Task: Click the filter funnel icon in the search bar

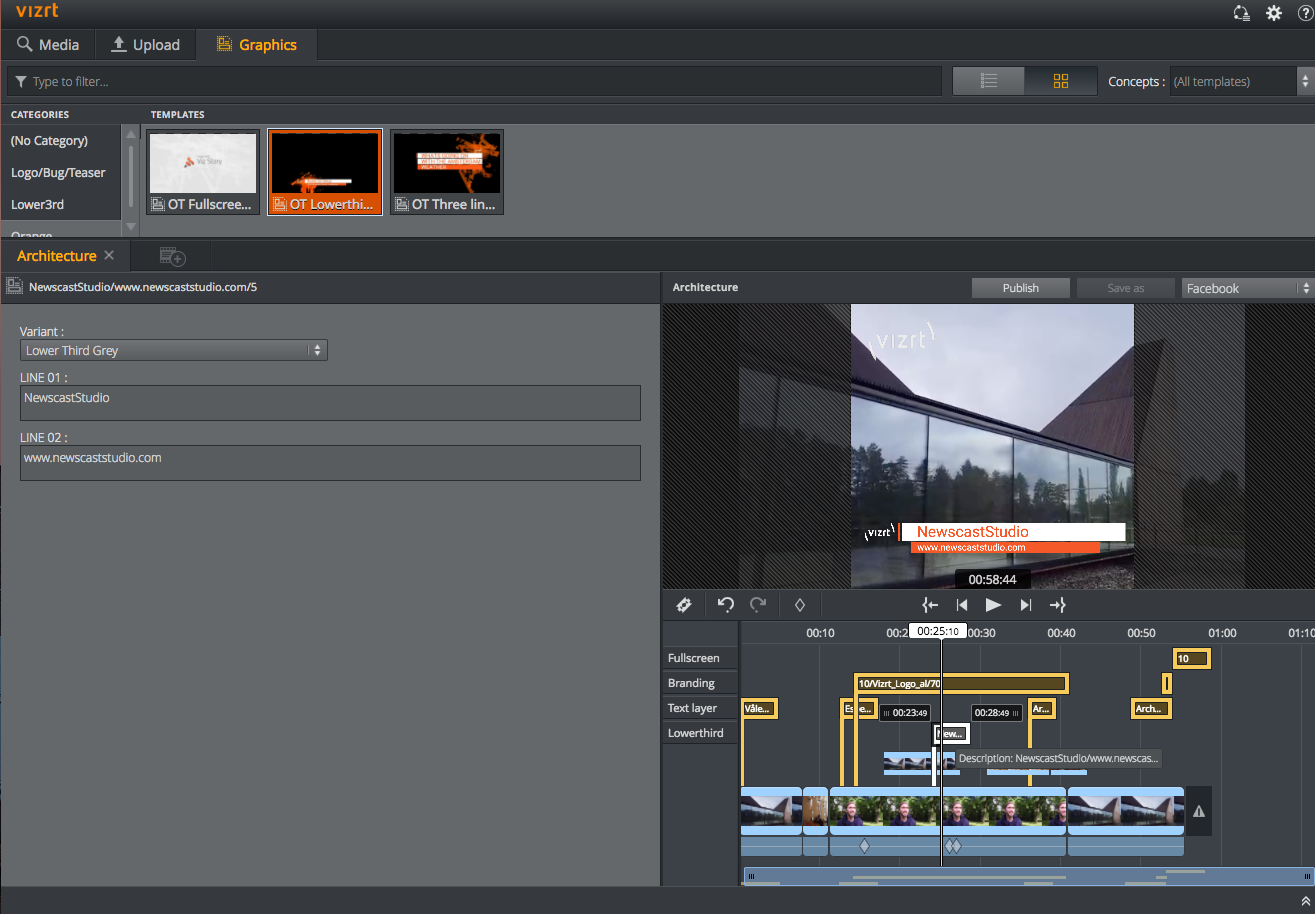Action: (x=21, y=81)
